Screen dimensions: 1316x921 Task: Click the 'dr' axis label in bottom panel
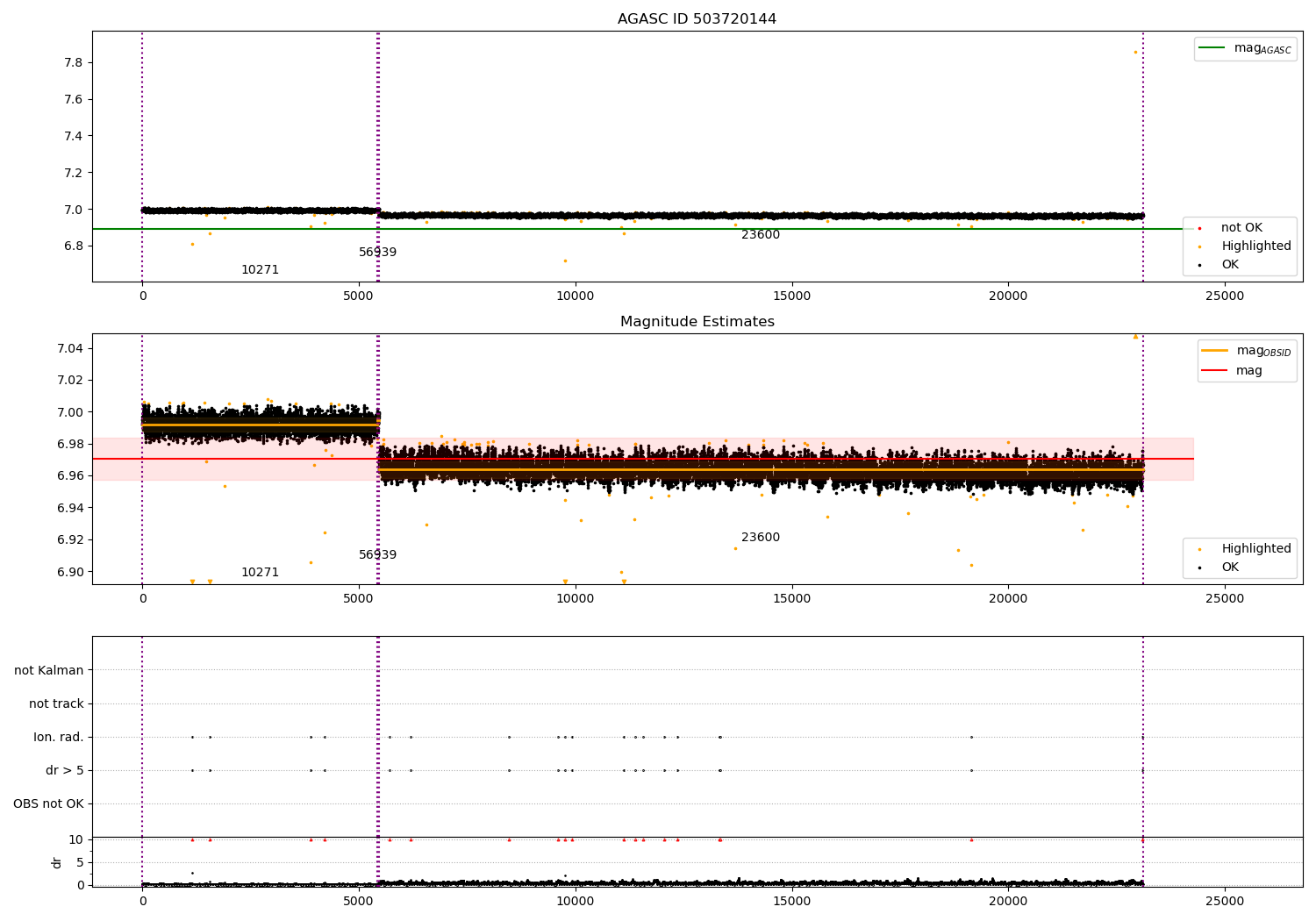click(x=57, y=862)
